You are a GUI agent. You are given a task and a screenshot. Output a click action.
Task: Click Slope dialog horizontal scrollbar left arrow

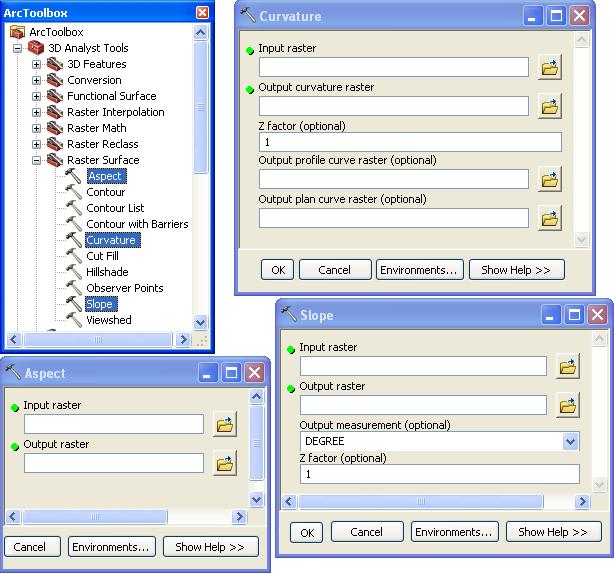click(x=289, y=502)
